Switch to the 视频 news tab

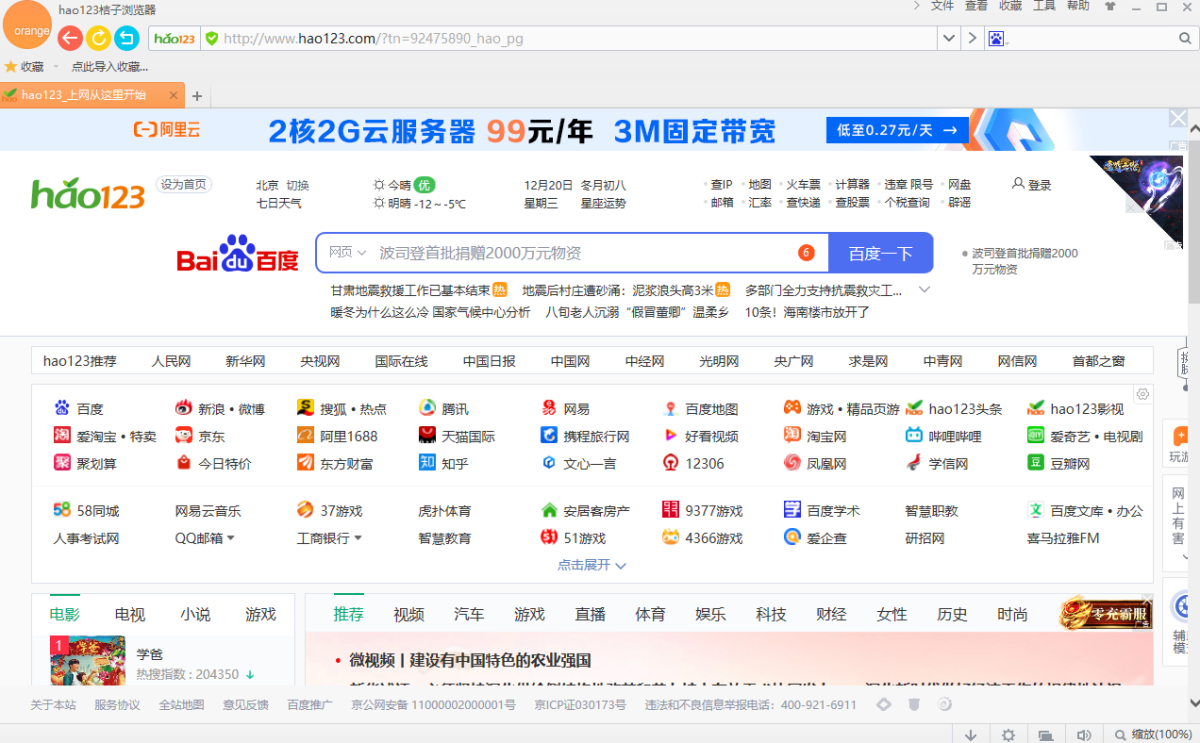pos(408,614)
